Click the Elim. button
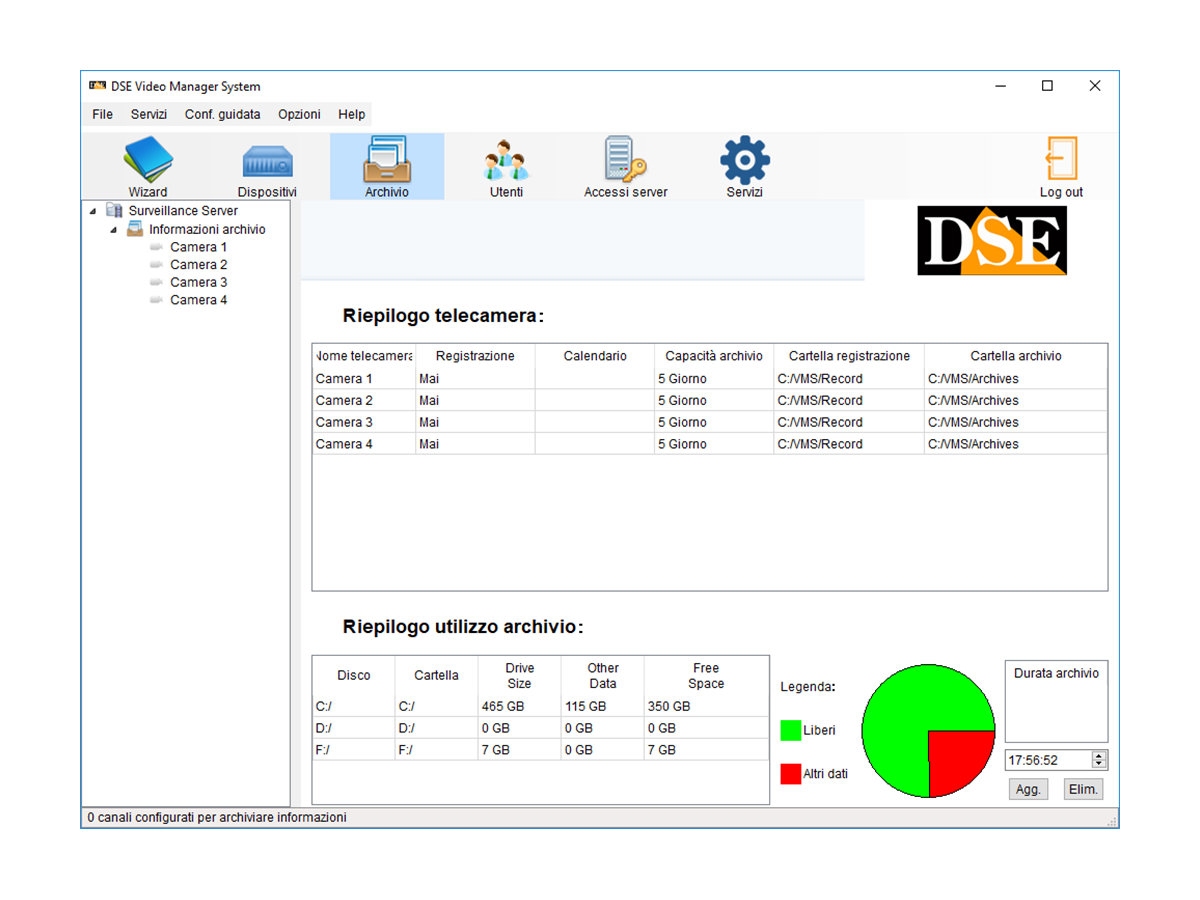The width and height of the screenshot is (1200, 900). tap(1083, 789)
